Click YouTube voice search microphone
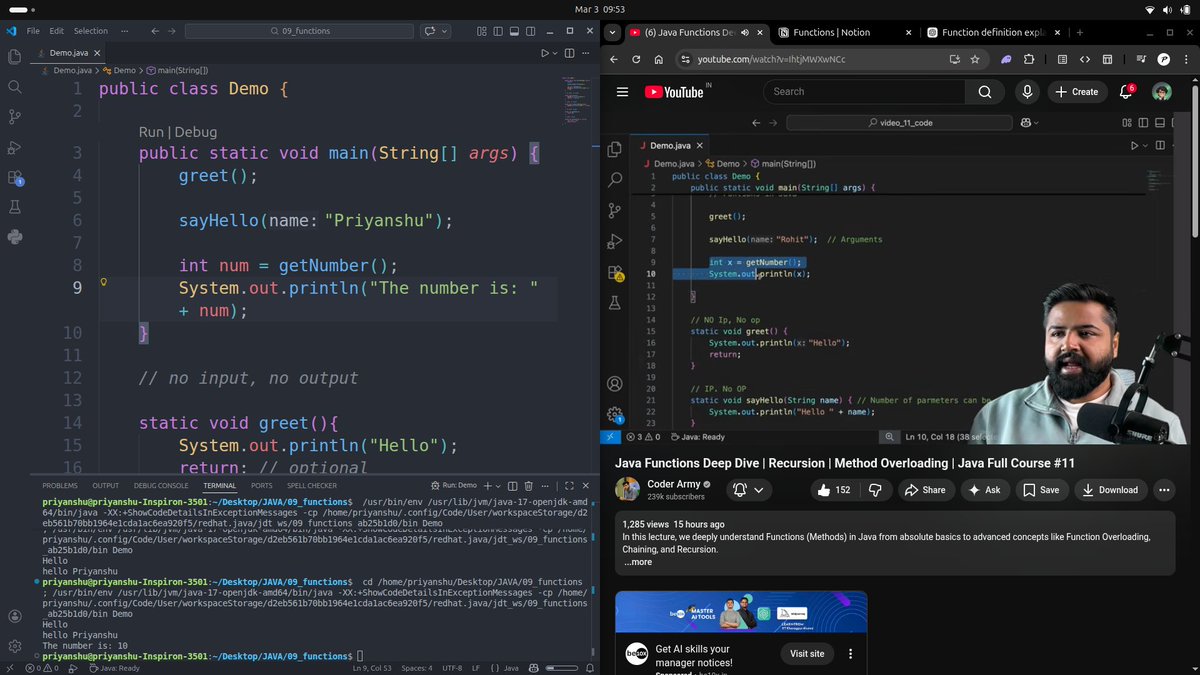This screenshot has height=675, width=1200. pyautogui.click(x=1027, y=92)
